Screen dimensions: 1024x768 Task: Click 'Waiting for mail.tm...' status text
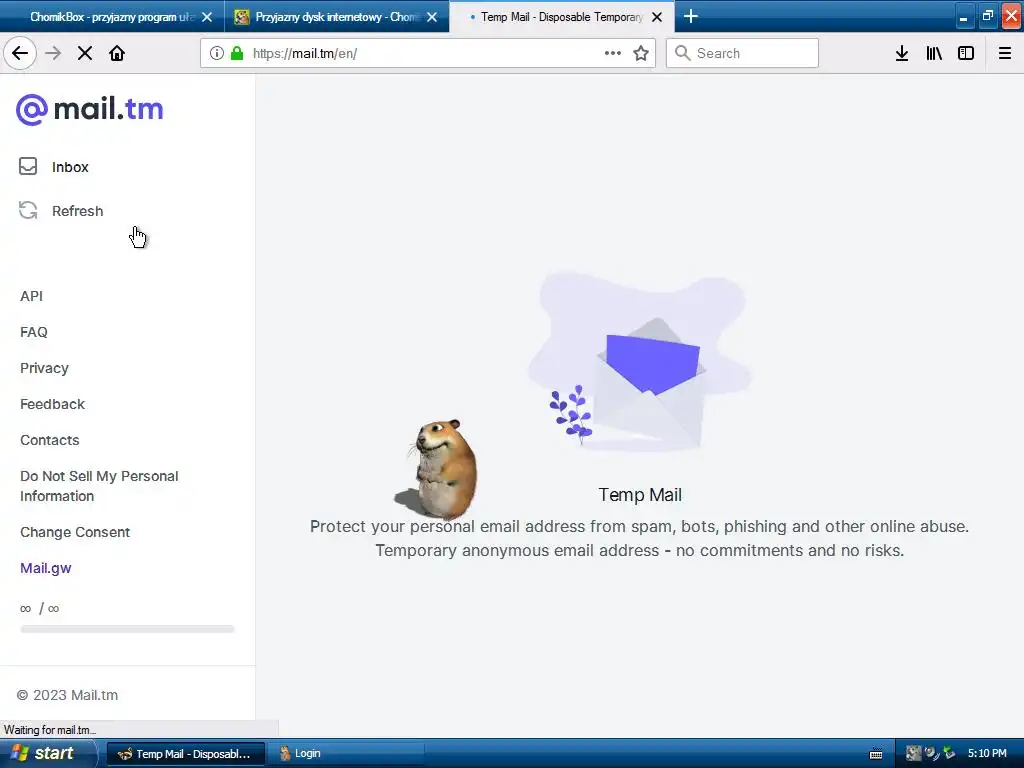tap(50, 729)
